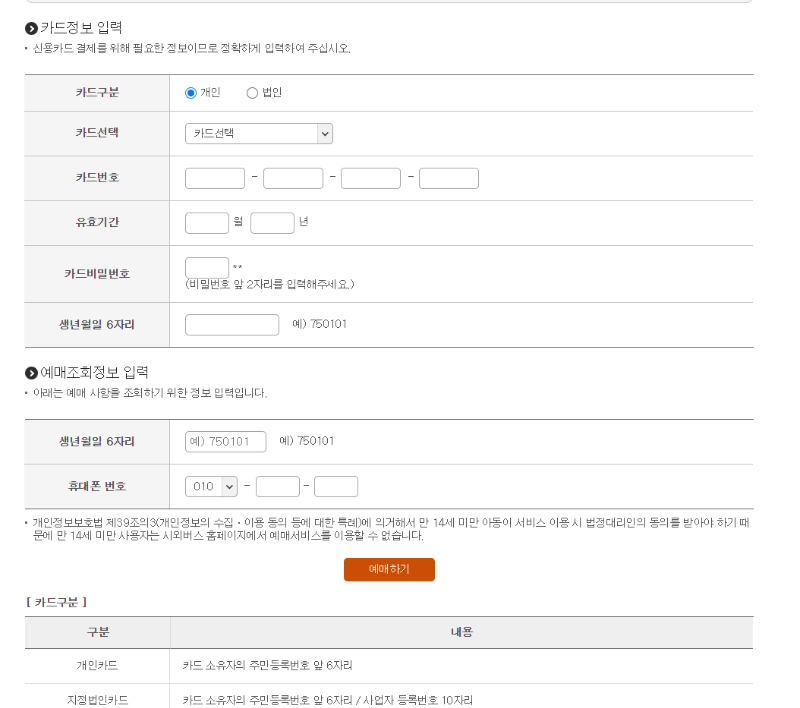This screenshot has height=708, width=800.
Task: Click the third card number input field
Action: (370, 177)
